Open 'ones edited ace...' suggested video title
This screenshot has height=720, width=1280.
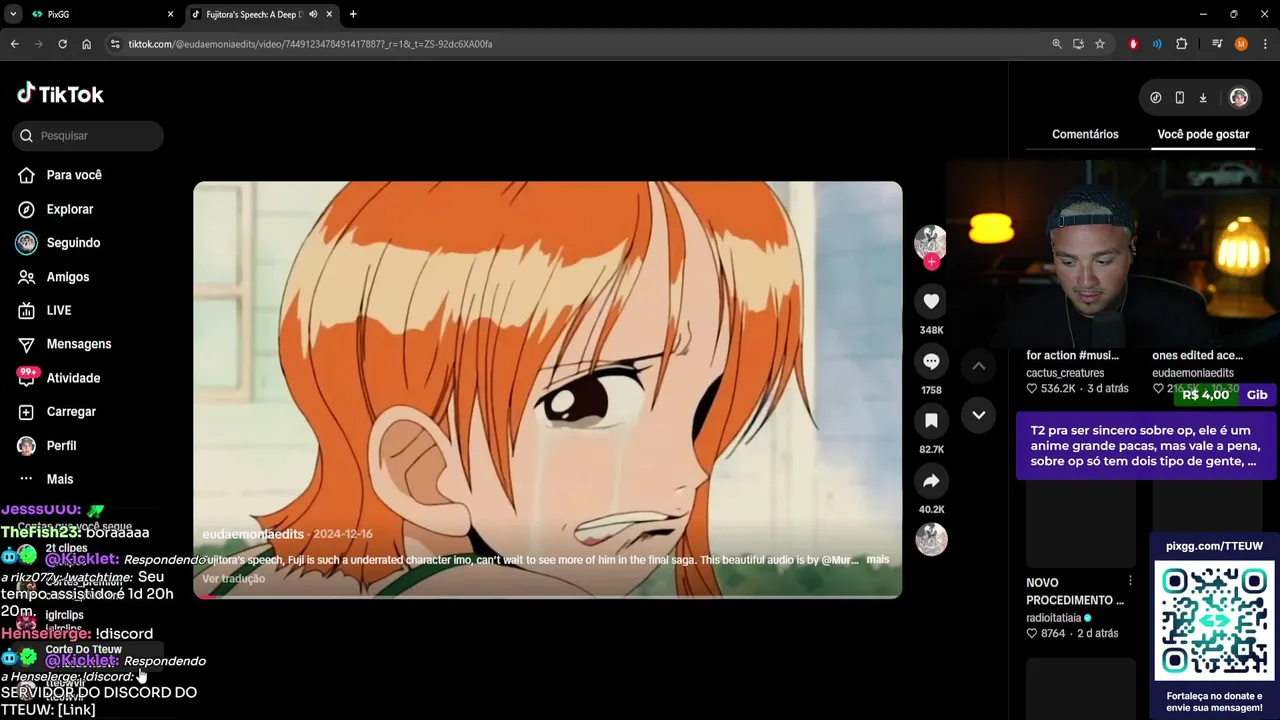[1198, 355]
